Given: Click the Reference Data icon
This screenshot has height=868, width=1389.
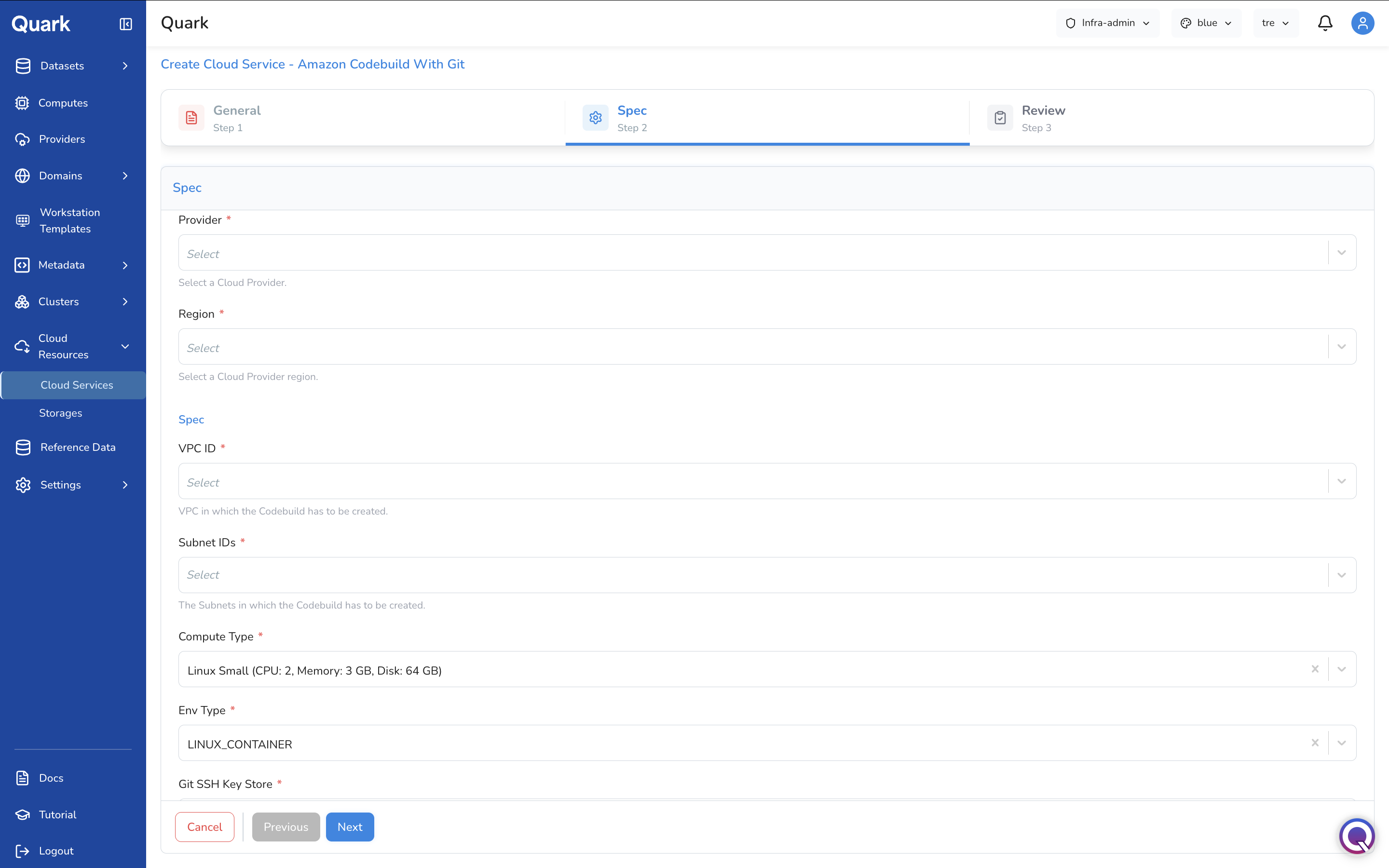Looking at the screenshot, I should click(x=23, y=447).
